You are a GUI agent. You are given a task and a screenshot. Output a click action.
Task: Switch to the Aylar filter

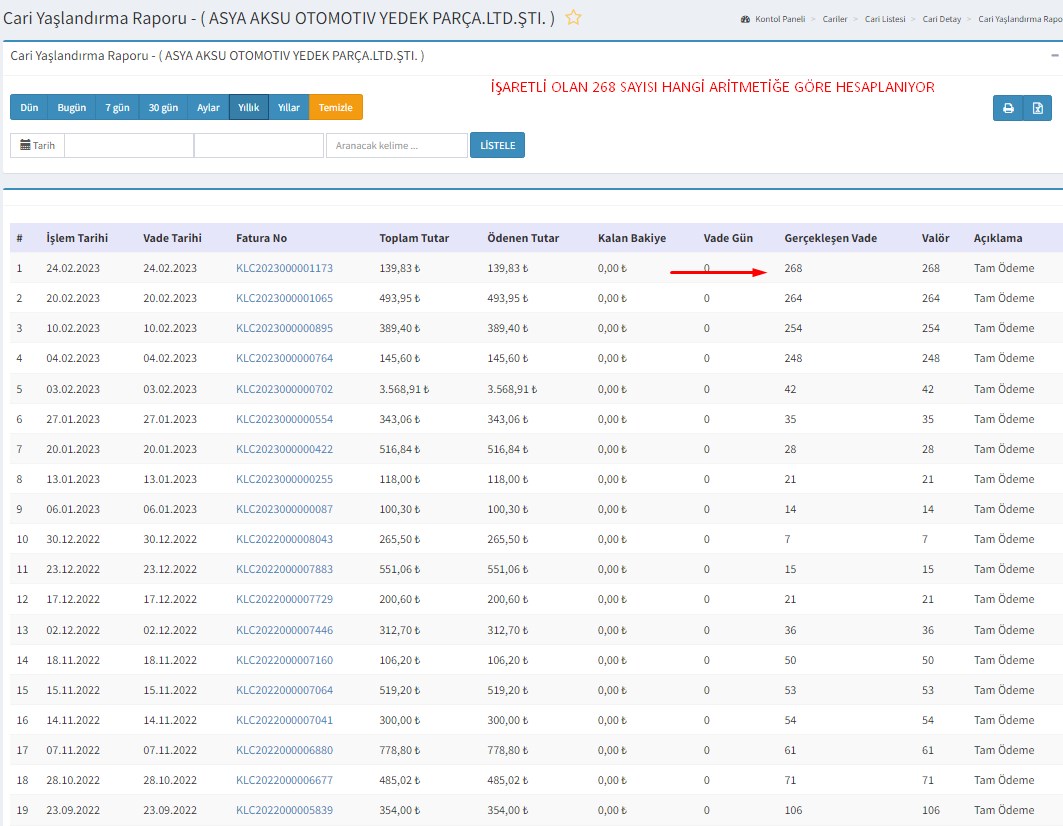click(208, 107)
